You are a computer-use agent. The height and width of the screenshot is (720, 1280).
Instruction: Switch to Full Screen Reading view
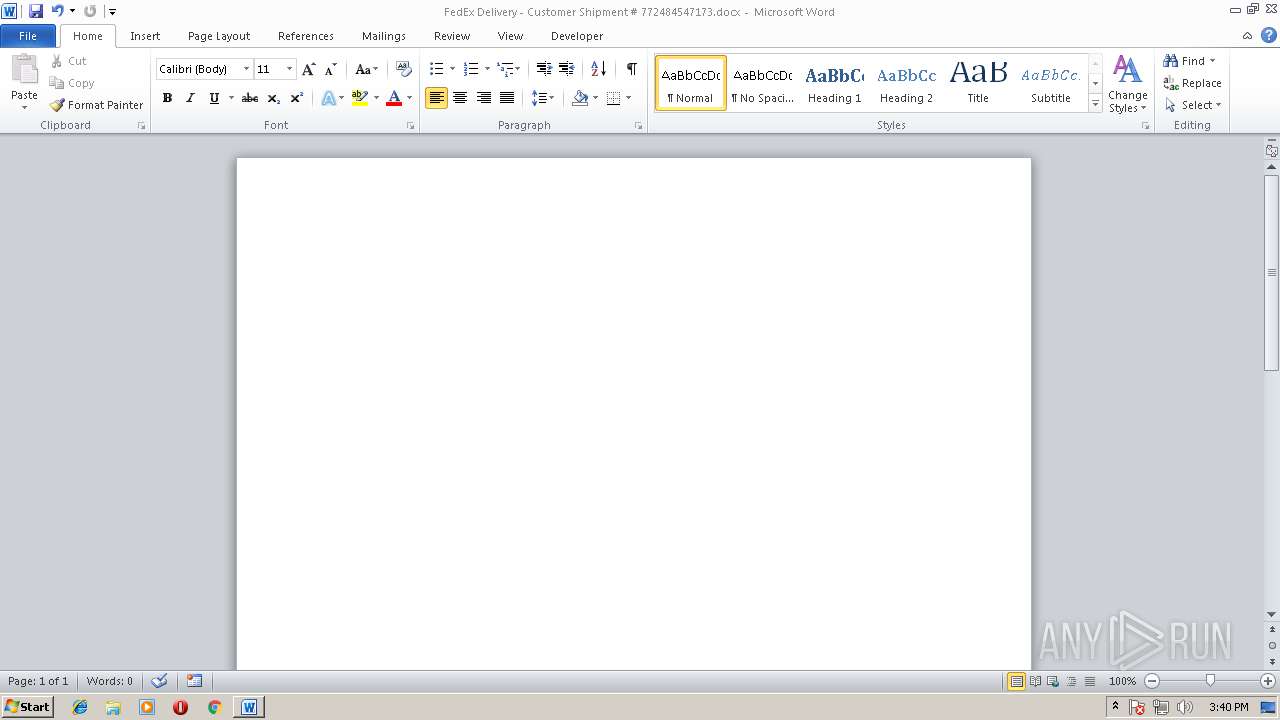[1035, 681]
